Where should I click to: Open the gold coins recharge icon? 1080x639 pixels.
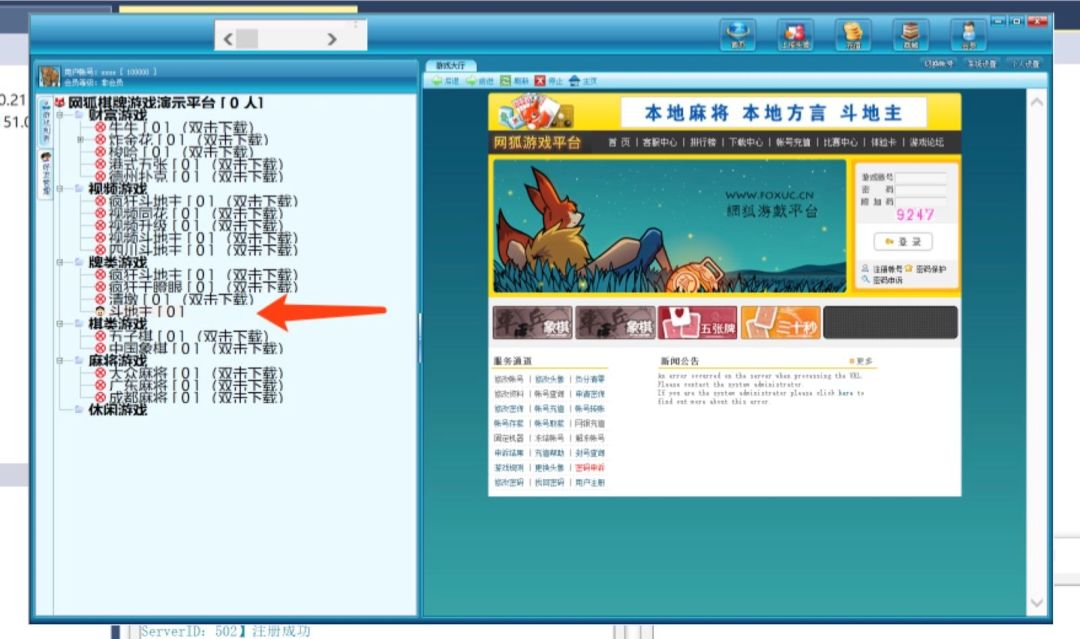pos(853,34)
